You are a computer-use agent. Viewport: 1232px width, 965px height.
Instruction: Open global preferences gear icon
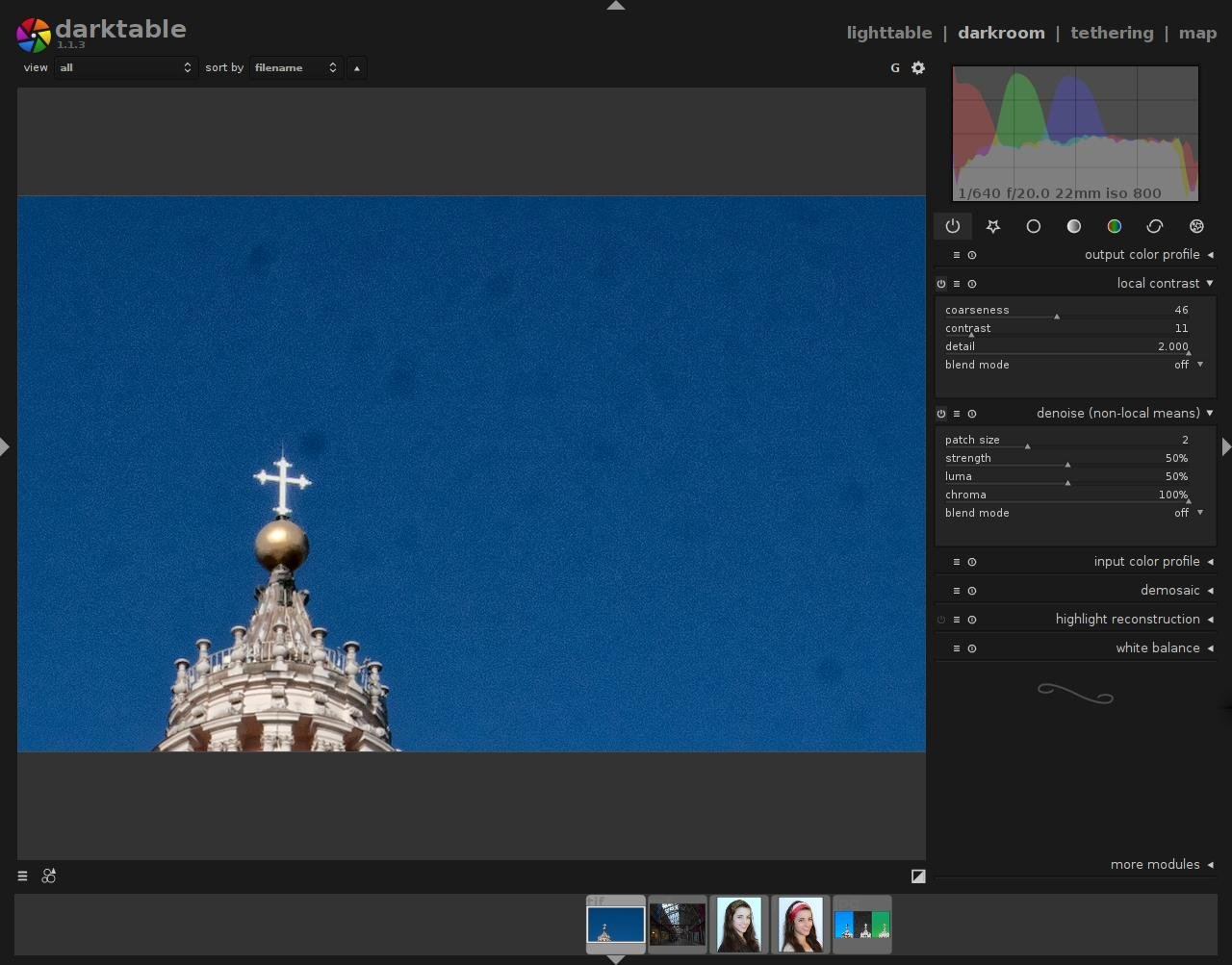tap(918, 67)
